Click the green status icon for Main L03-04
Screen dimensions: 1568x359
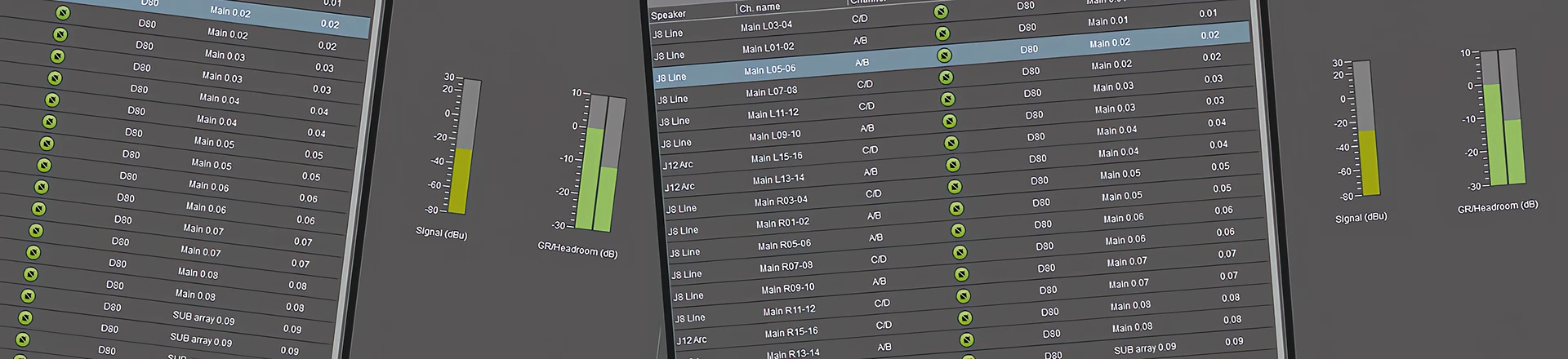click(941, 11)
